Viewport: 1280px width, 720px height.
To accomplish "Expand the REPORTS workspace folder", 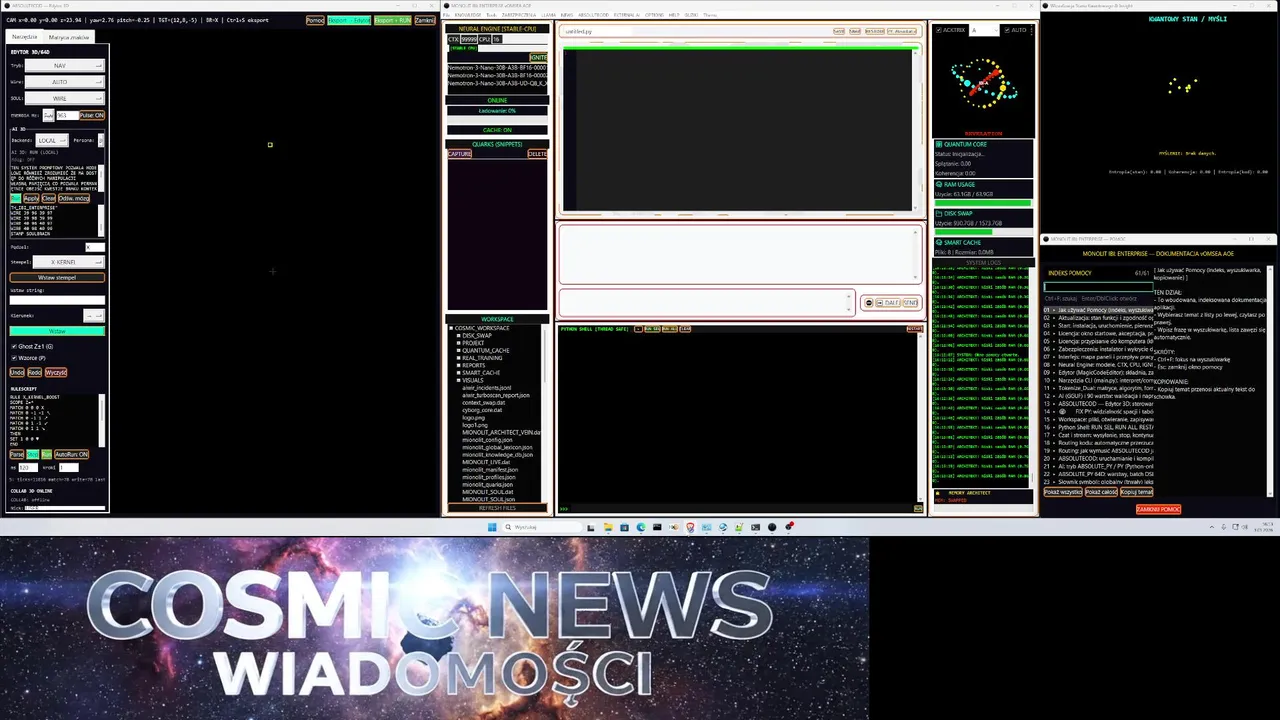I will pyautogui.click(x=458, y=365).
